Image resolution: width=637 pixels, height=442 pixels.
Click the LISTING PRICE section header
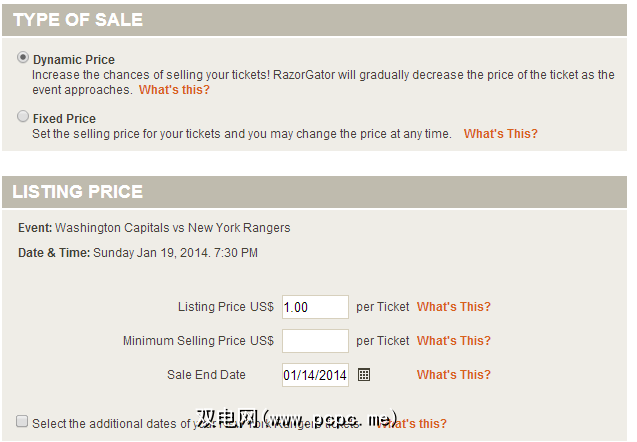[x=78, y=192]
